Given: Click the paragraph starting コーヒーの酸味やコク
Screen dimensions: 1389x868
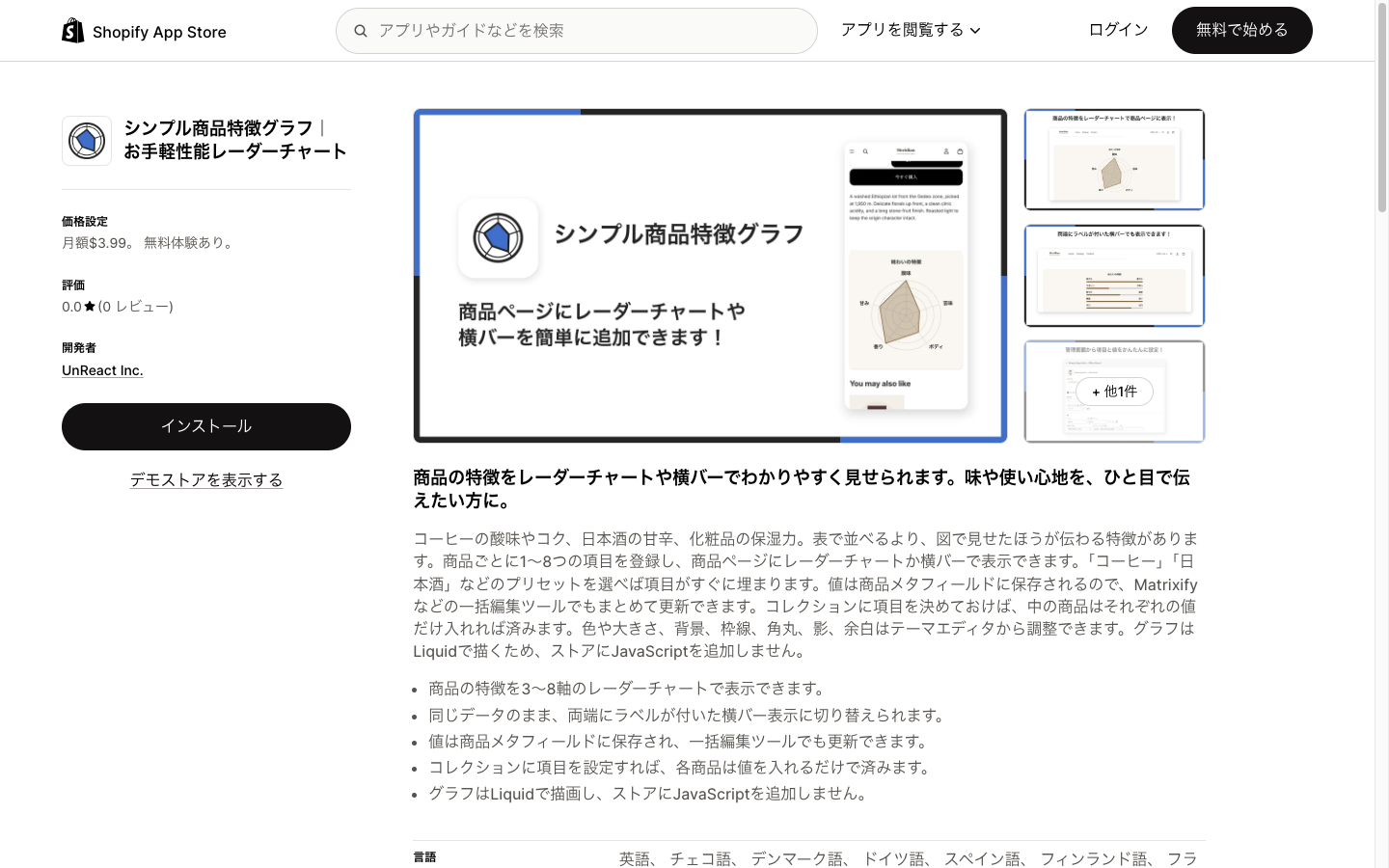Looking at the screenshot, I should pos(806,595).
